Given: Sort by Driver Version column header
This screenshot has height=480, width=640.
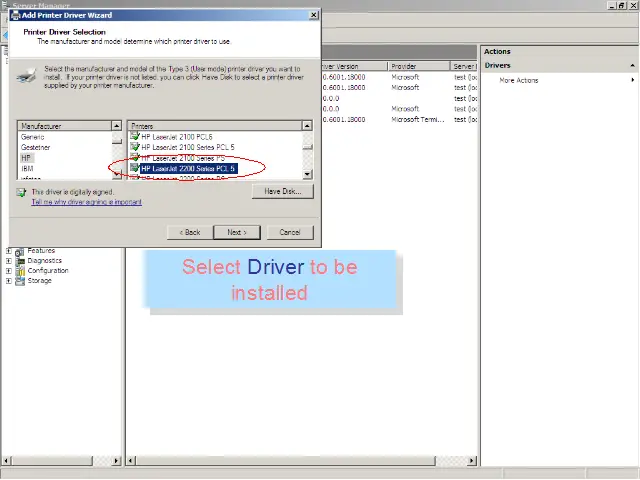Looking at the screenshot, I should 354,66.
